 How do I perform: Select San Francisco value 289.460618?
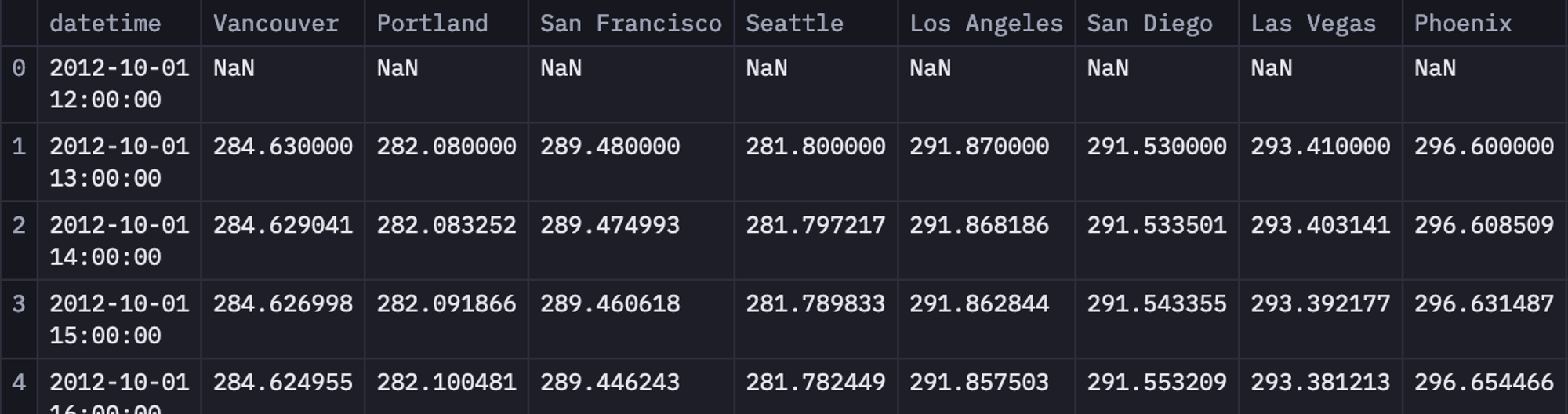point(610,303)
